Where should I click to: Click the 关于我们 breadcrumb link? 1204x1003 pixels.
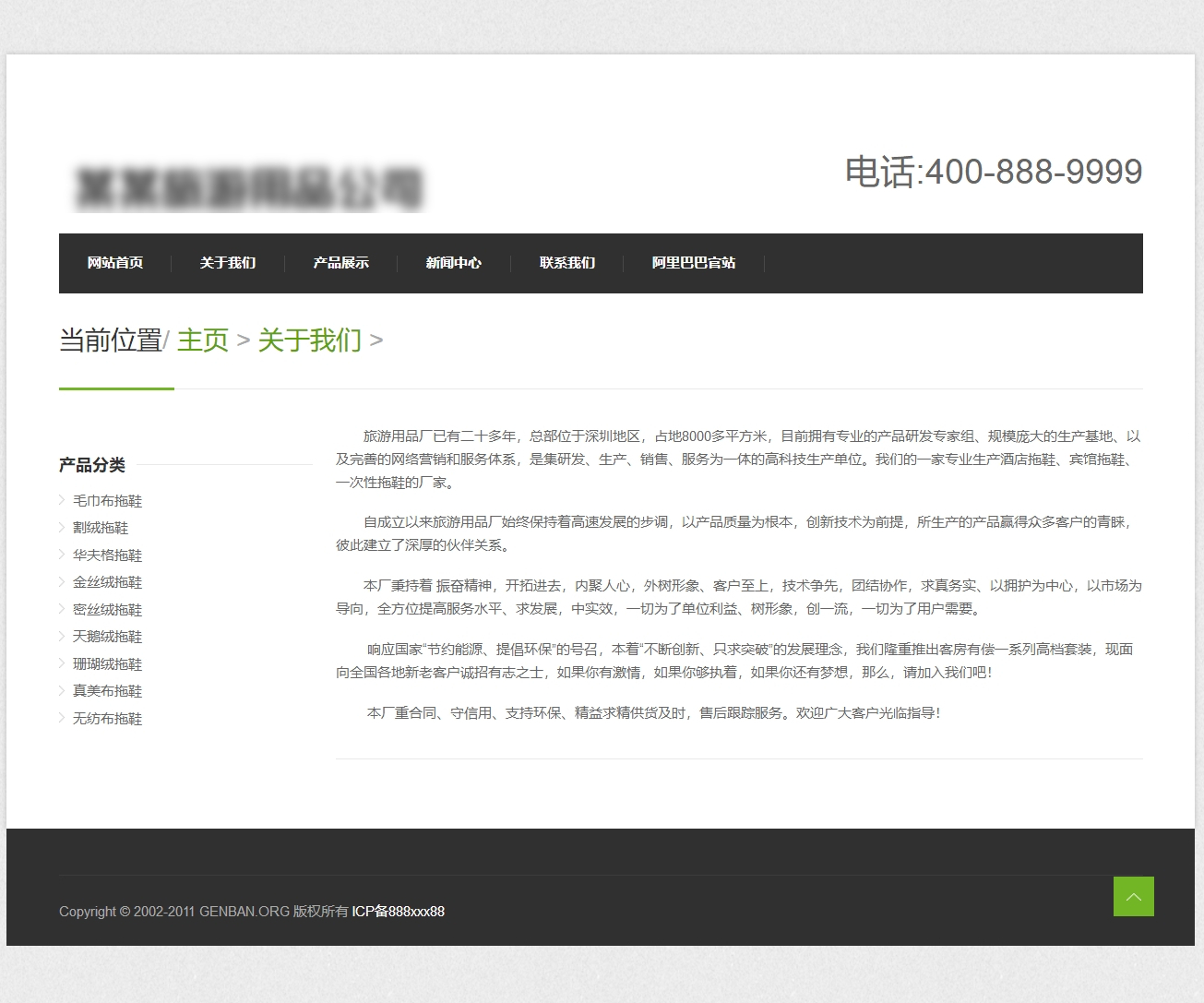[x=310, y=340]
